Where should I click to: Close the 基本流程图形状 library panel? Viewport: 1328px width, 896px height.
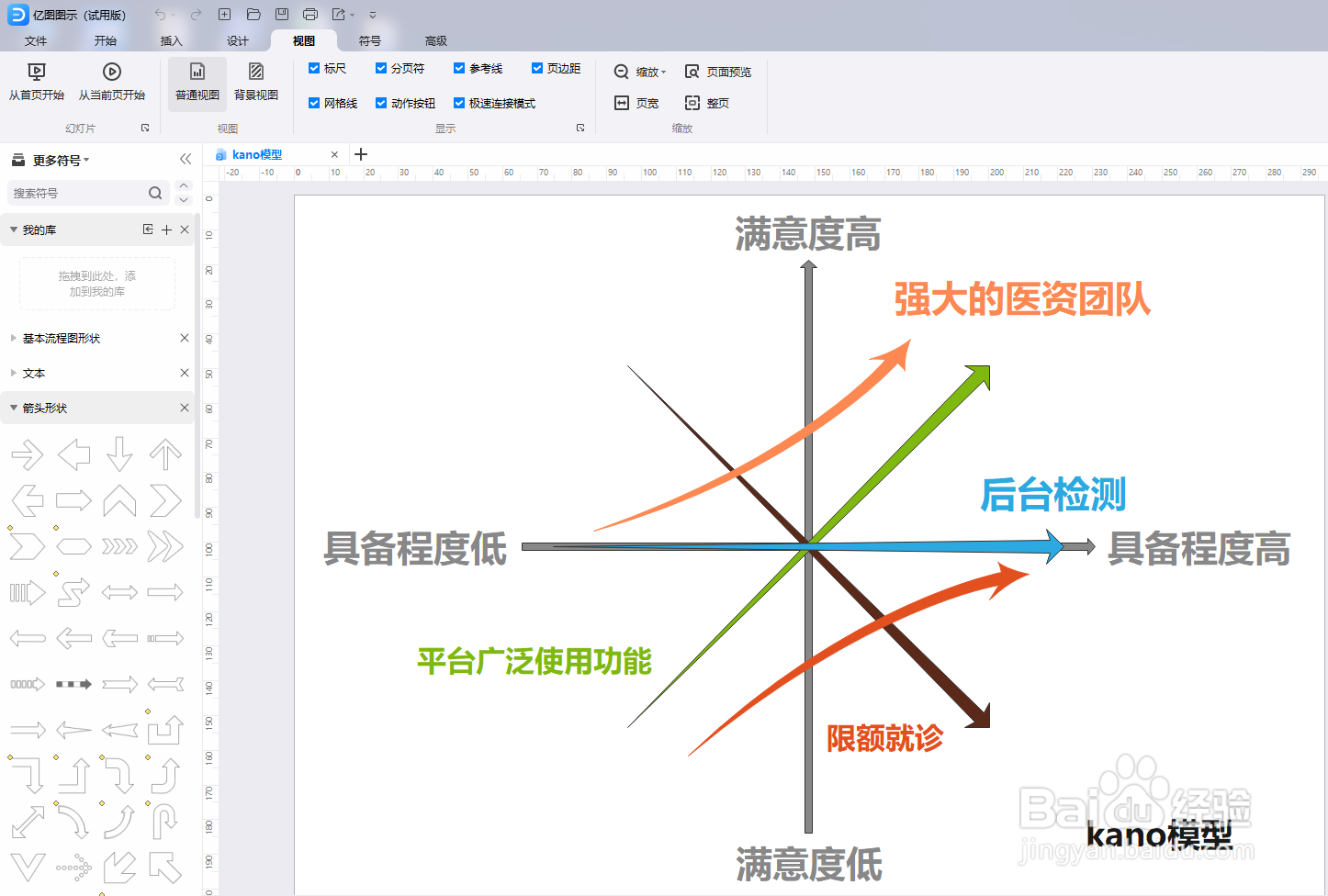click(184, 338)
